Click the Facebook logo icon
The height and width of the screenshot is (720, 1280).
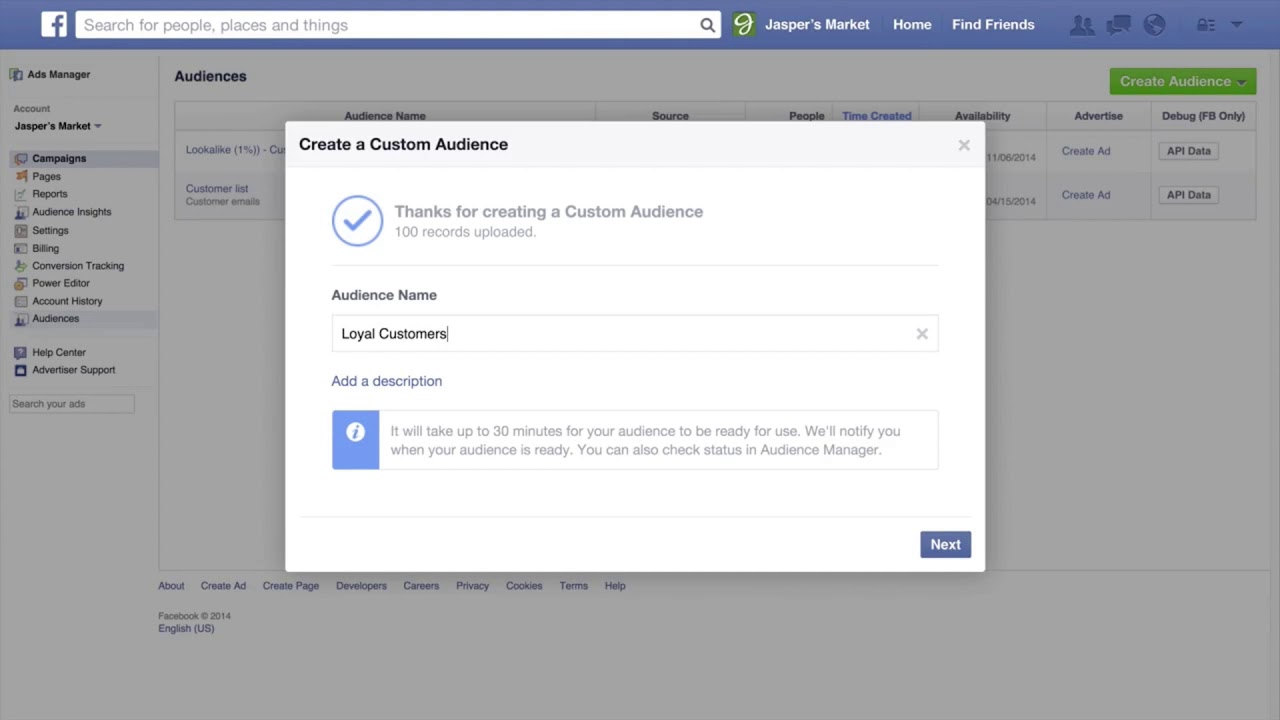(54, 24)
